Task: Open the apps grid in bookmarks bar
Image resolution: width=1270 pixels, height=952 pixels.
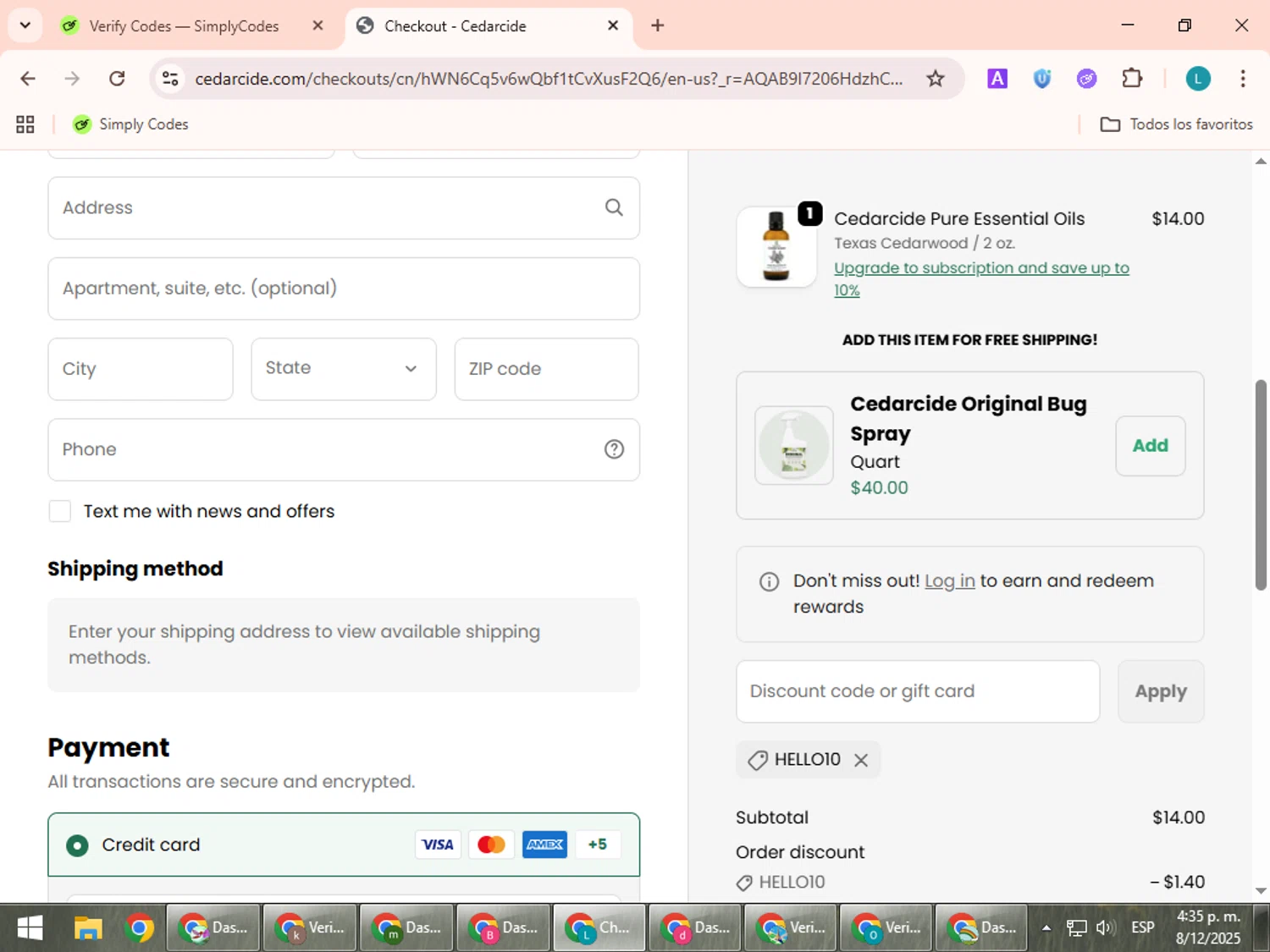Action: pyautogui.click(x=25, y=124)
